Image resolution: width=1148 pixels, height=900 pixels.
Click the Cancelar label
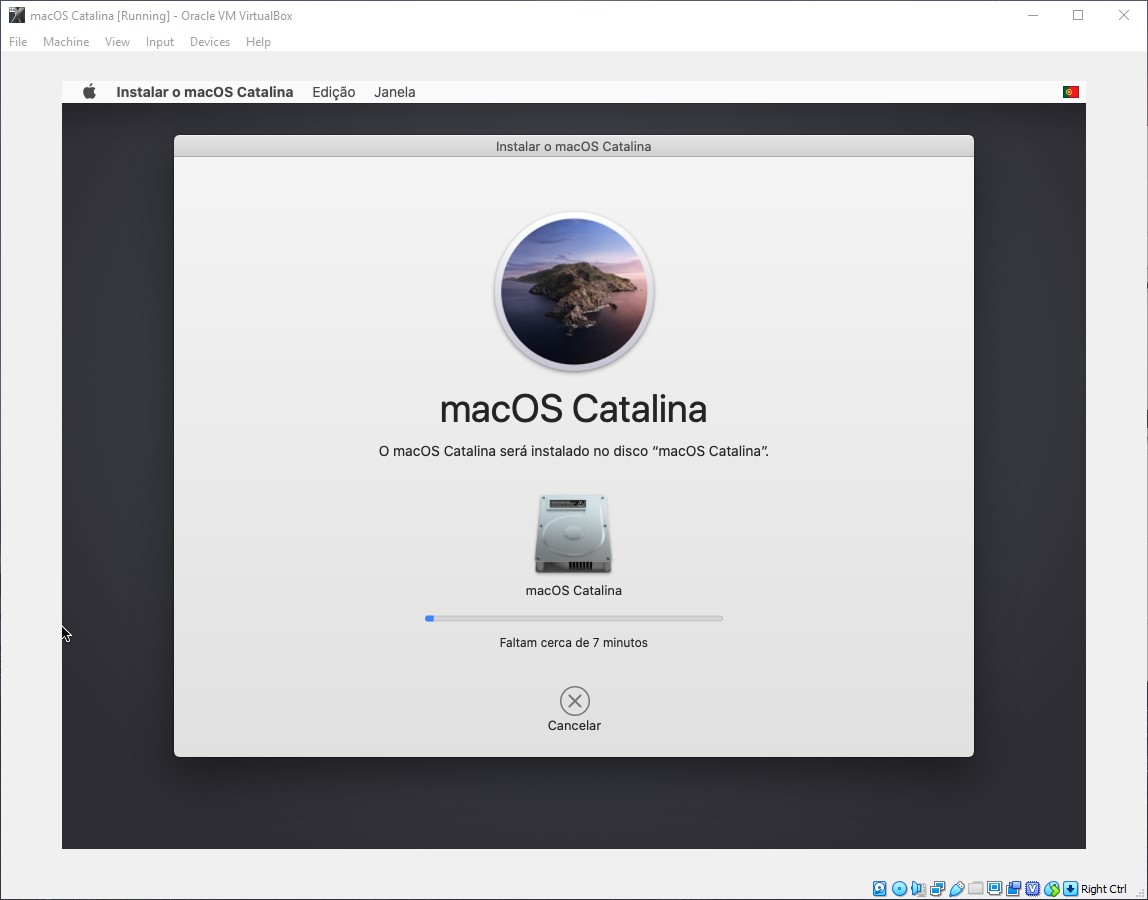pos(574,726)
